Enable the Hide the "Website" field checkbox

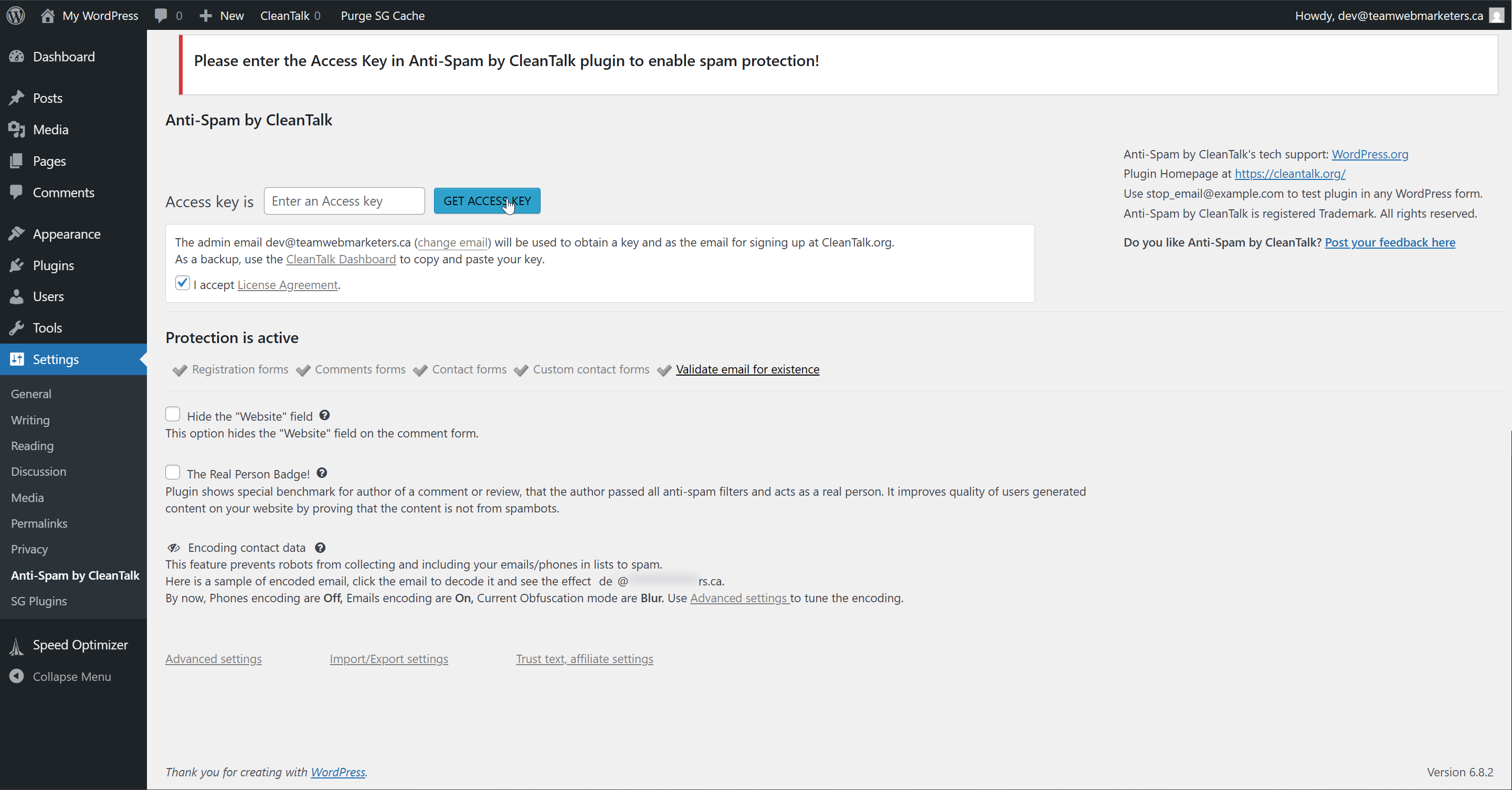coord(173,414)
